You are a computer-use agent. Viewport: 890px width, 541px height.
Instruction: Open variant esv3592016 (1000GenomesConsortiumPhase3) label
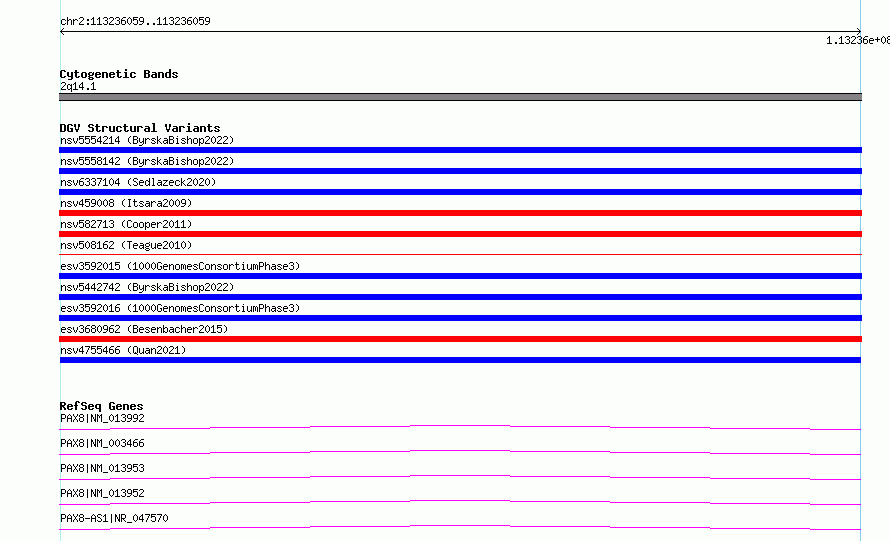coord(180,308)
